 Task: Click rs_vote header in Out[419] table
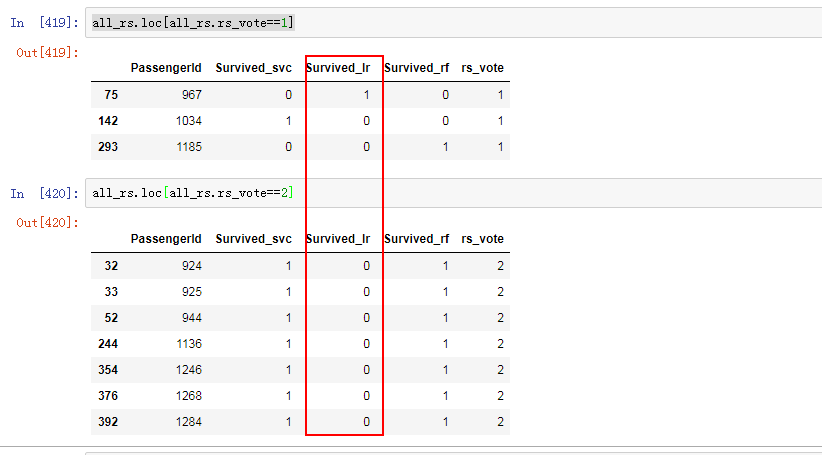(482, 68)
